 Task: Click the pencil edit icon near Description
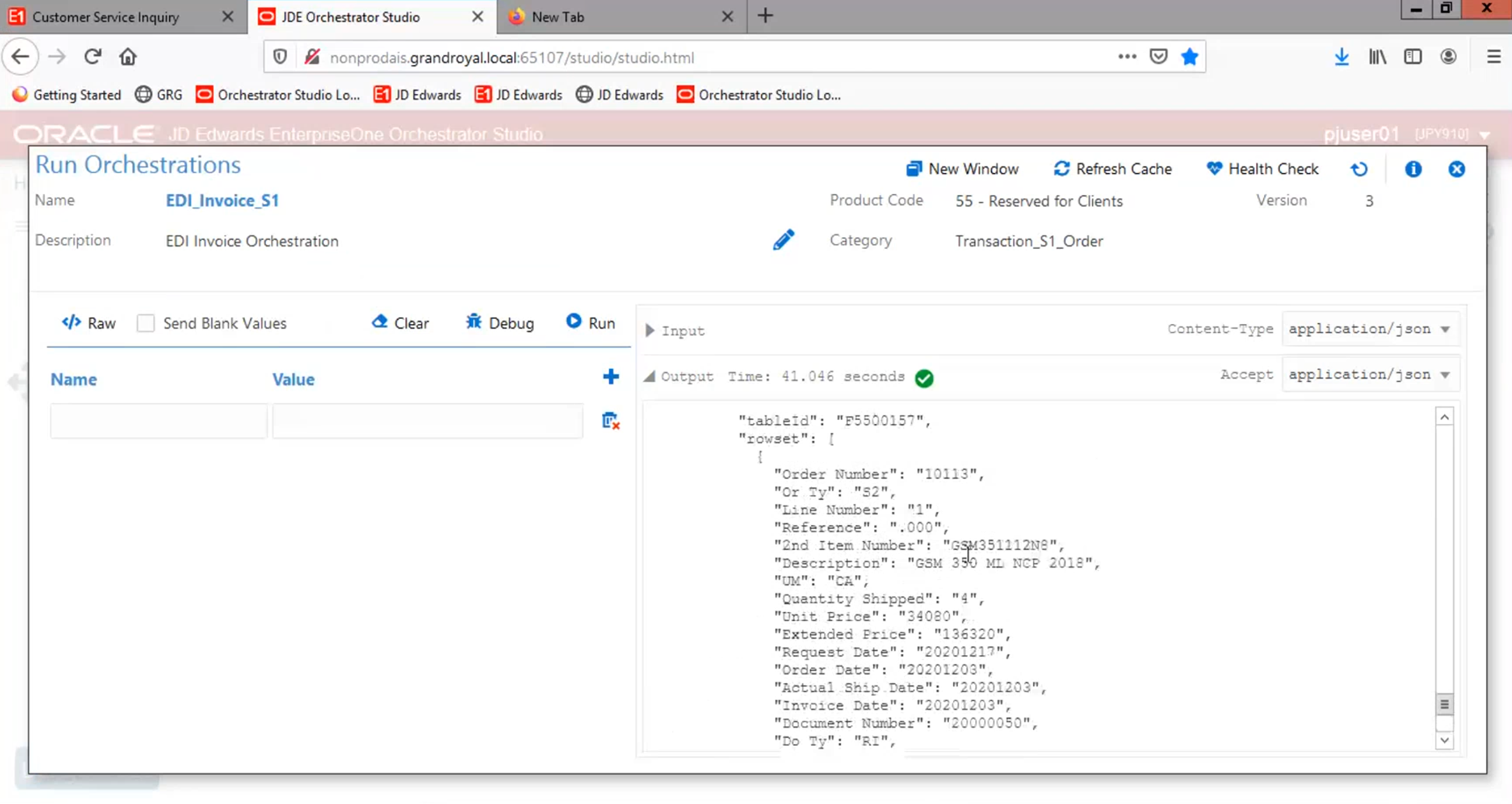(783, 240)
